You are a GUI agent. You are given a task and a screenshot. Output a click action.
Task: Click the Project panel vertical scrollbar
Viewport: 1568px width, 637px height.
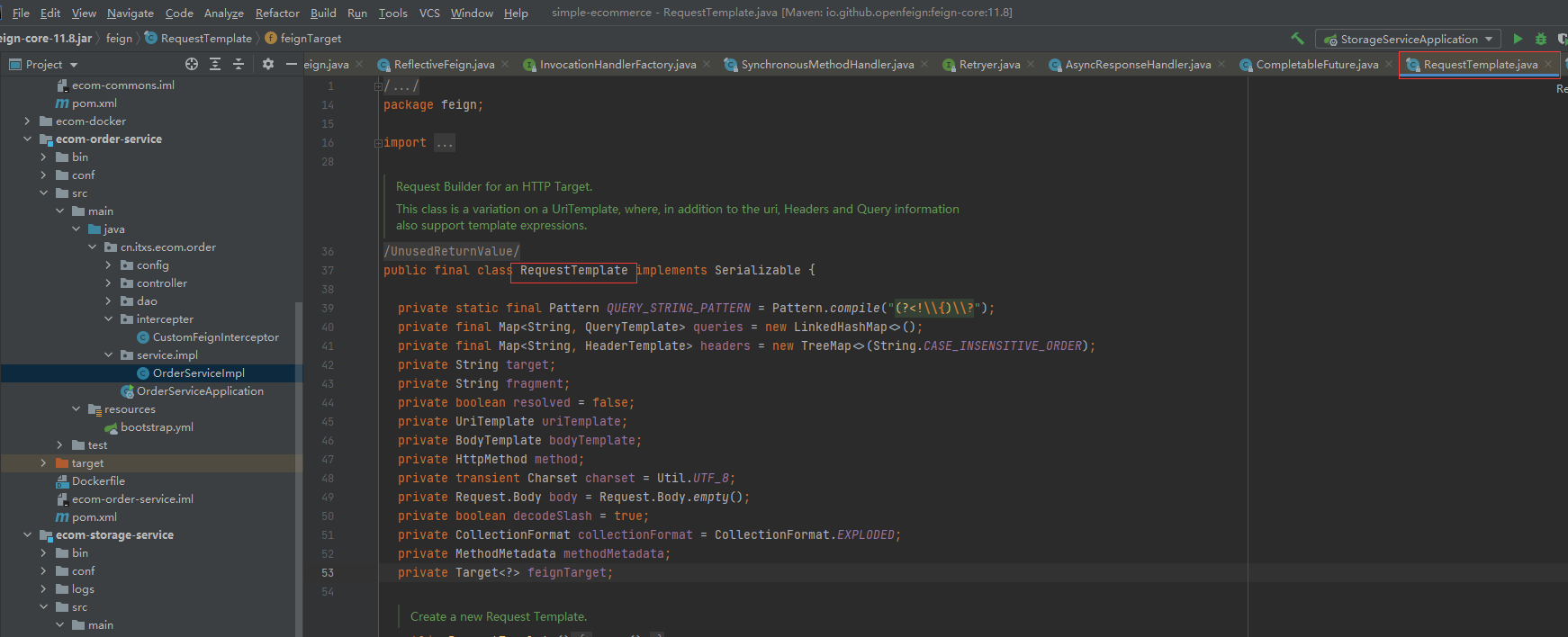(299, 468)
